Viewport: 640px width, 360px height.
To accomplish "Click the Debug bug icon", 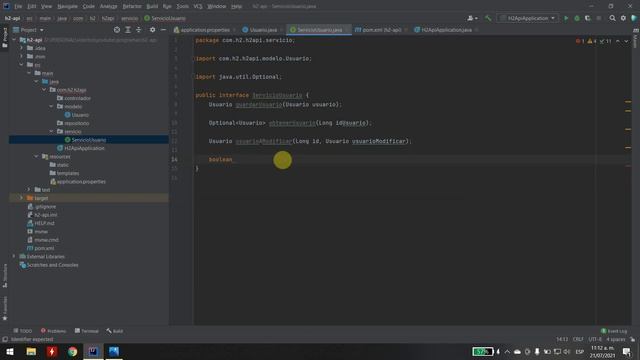I will pos(577,18).
